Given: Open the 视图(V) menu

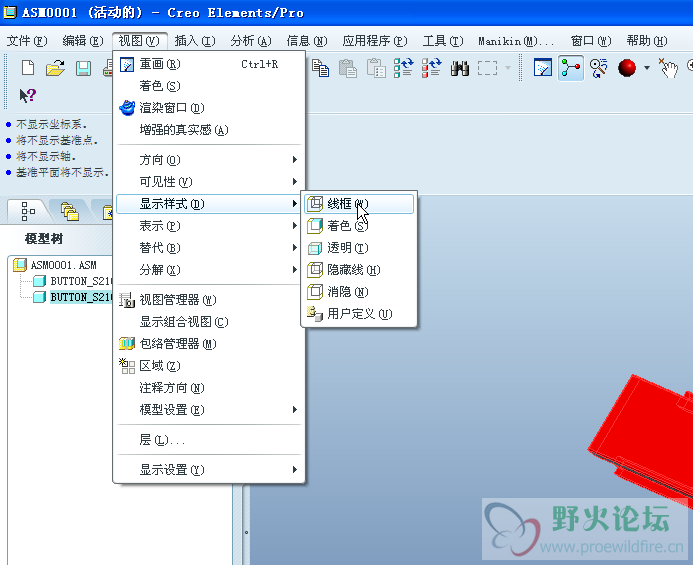Looking at the screenshot, I should (x=139, y=41).
